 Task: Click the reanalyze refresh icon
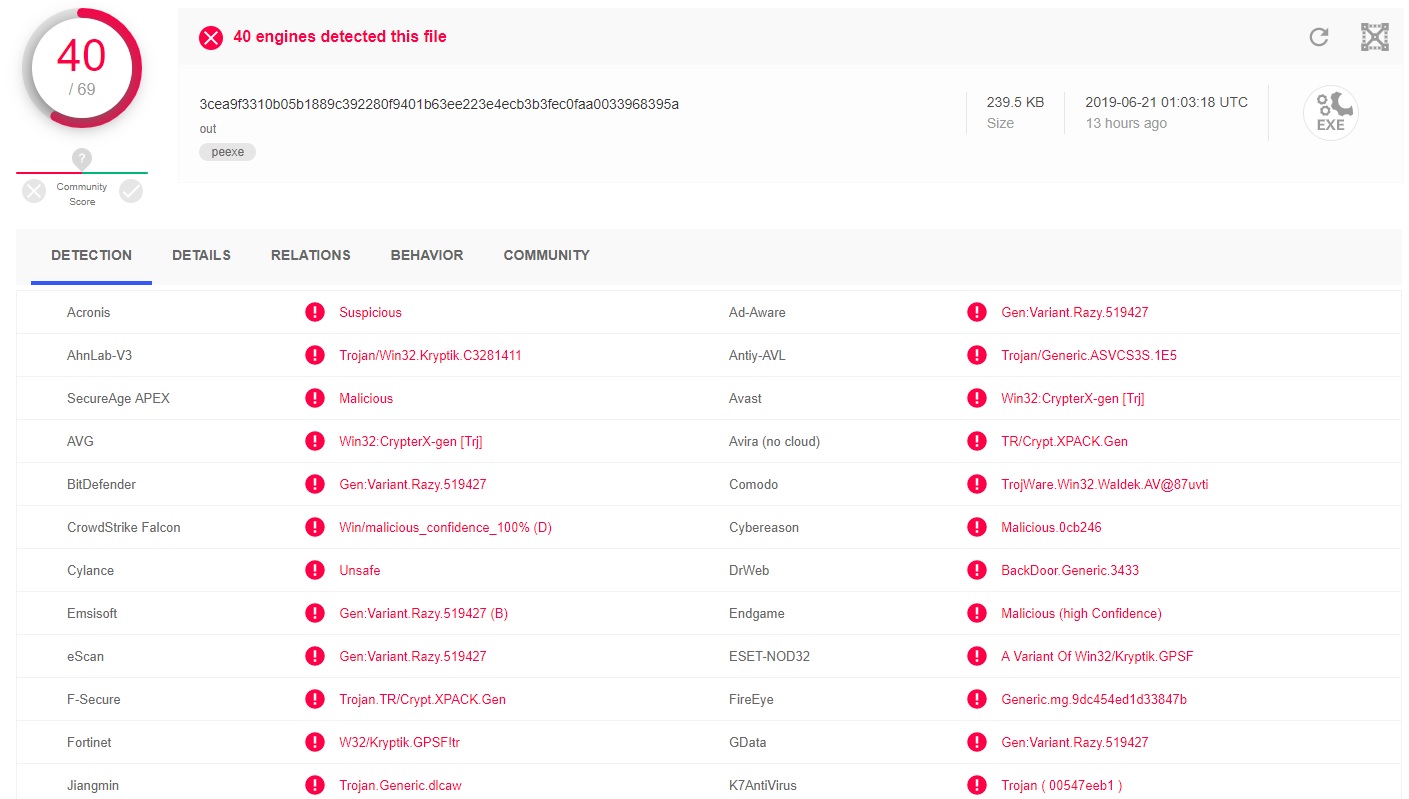(x=1319, y=37)
